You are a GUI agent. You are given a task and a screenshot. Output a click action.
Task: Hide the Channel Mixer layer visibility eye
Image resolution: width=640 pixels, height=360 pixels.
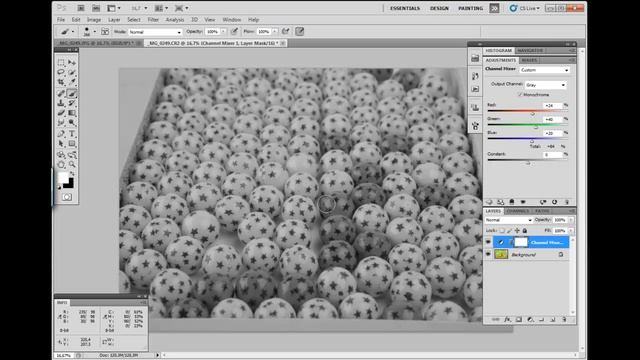point(488,242)
